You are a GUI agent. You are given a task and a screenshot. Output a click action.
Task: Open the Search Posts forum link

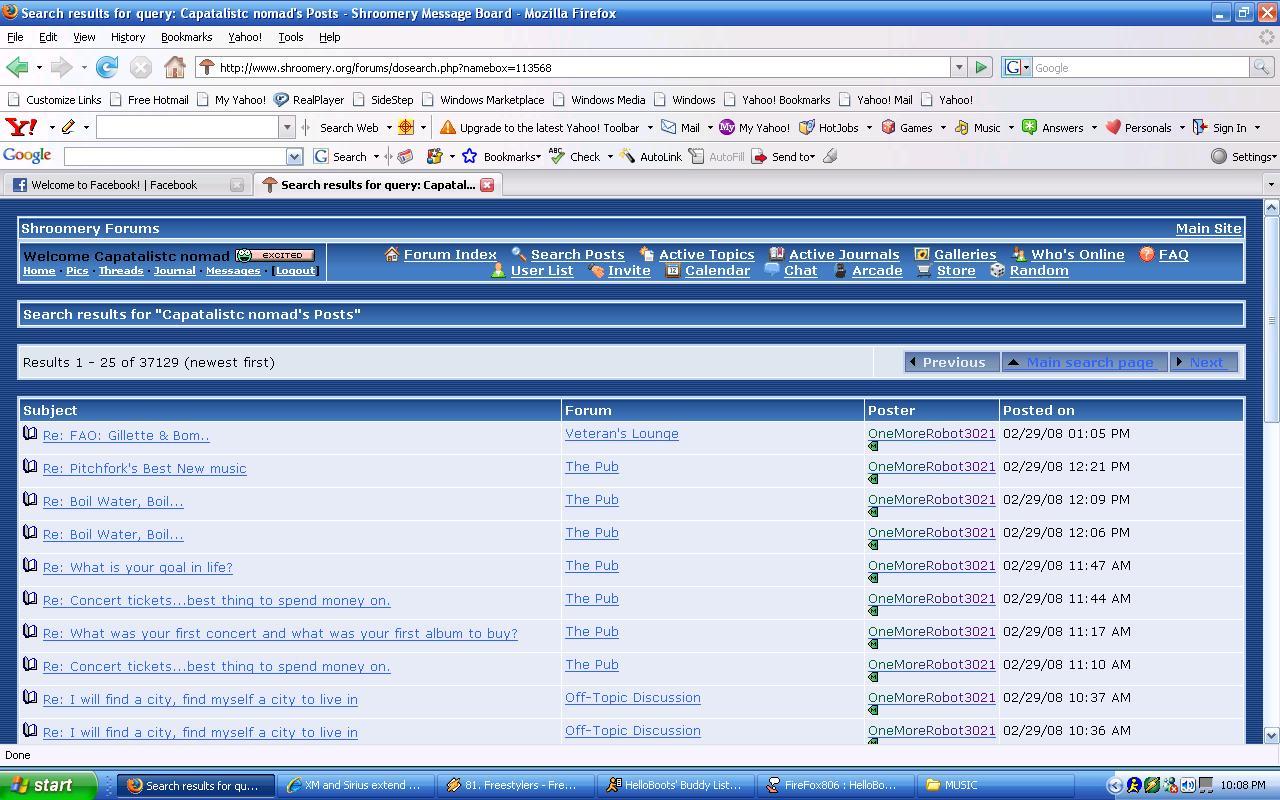[x=577, y=254]
